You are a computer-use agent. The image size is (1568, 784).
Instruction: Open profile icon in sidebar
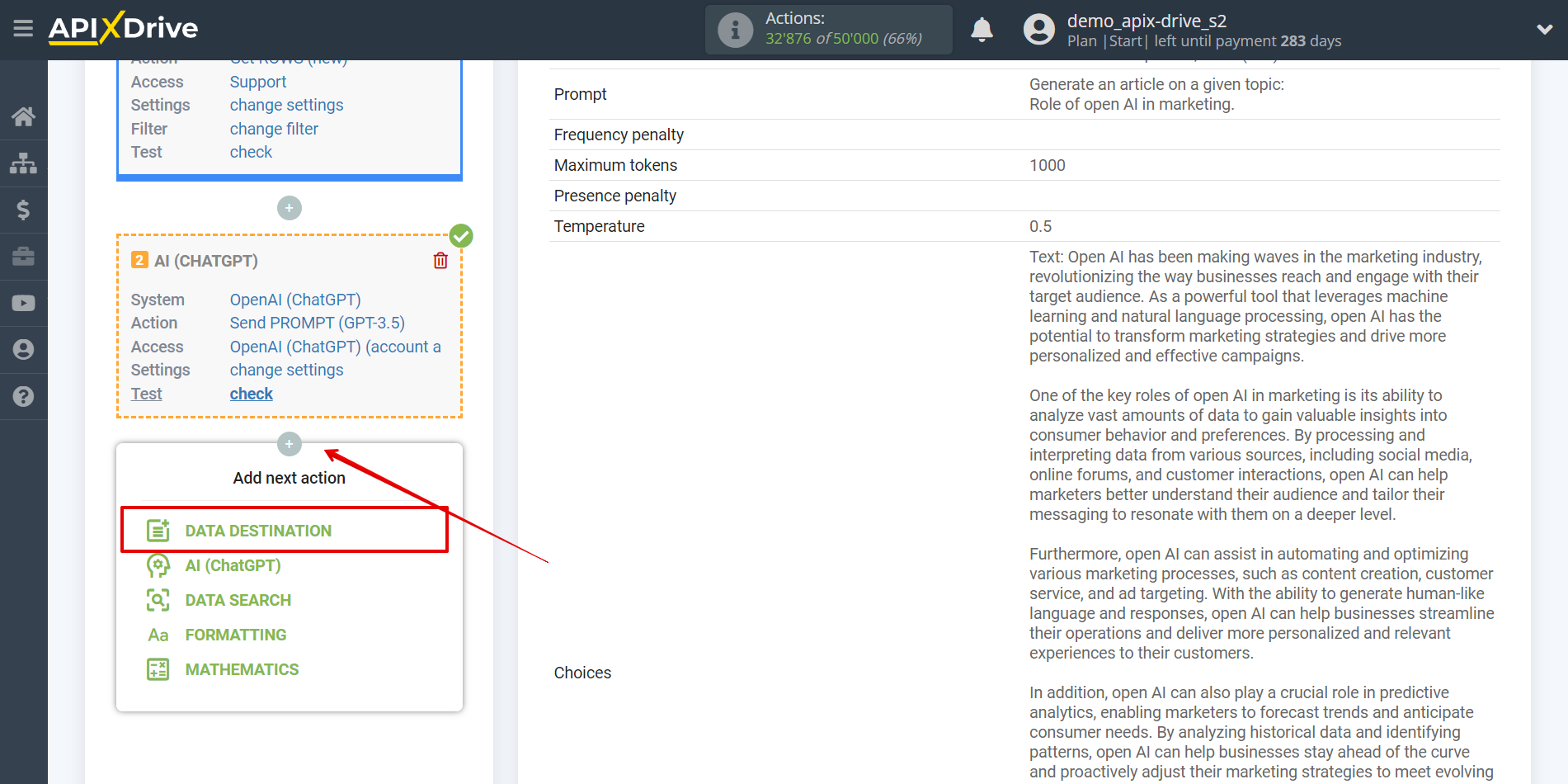point(23,350)
